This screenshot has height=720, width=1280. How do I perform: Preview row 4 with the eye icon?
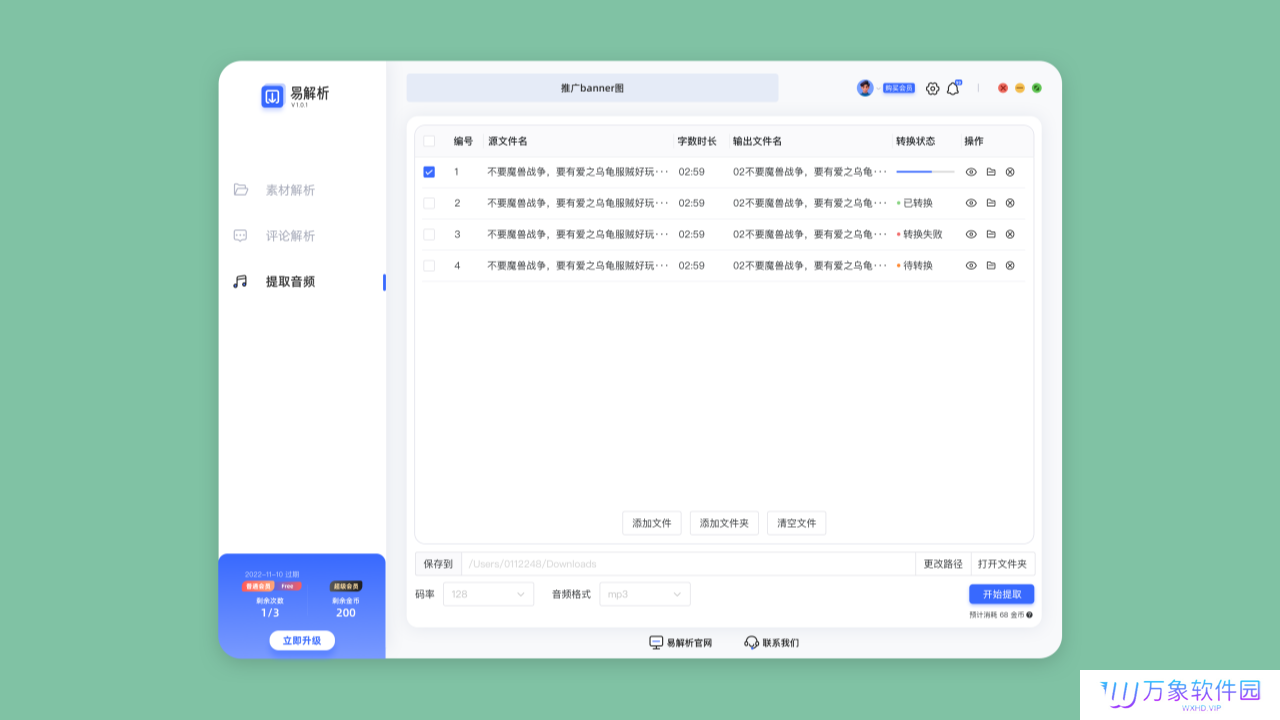point(971,265)
